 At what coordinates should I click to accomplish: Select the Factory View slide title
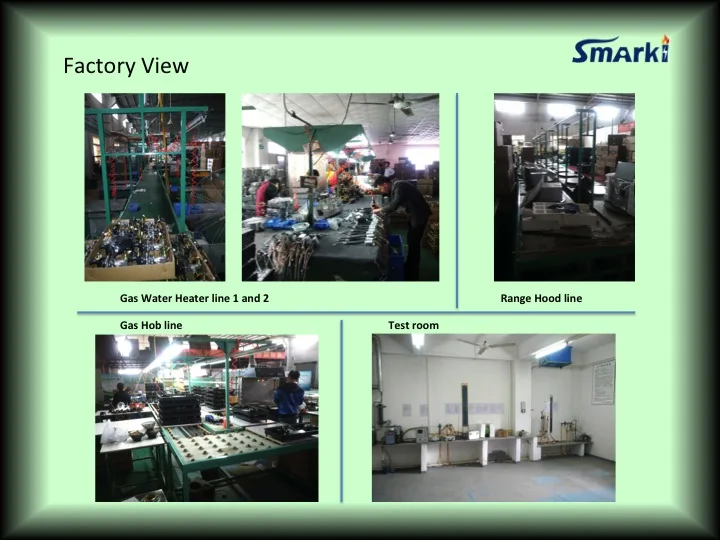(126, 66)
